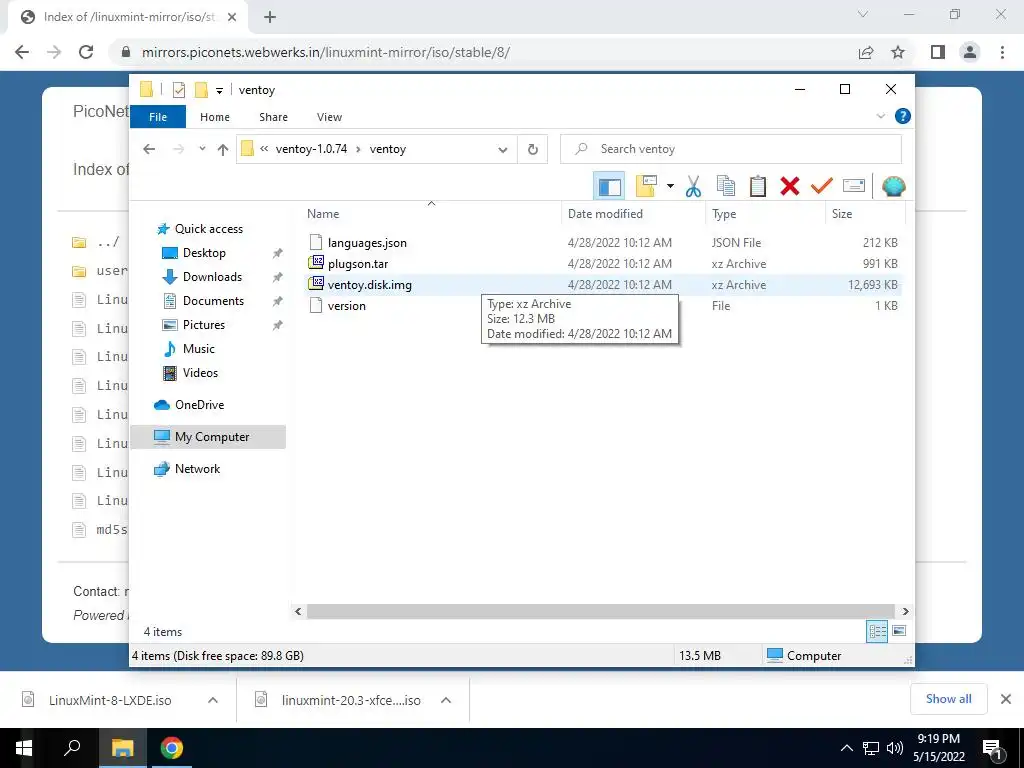Unpin Desktop using its pin icon
This screenshot has width=1024, height=768.
coord(277,253)
